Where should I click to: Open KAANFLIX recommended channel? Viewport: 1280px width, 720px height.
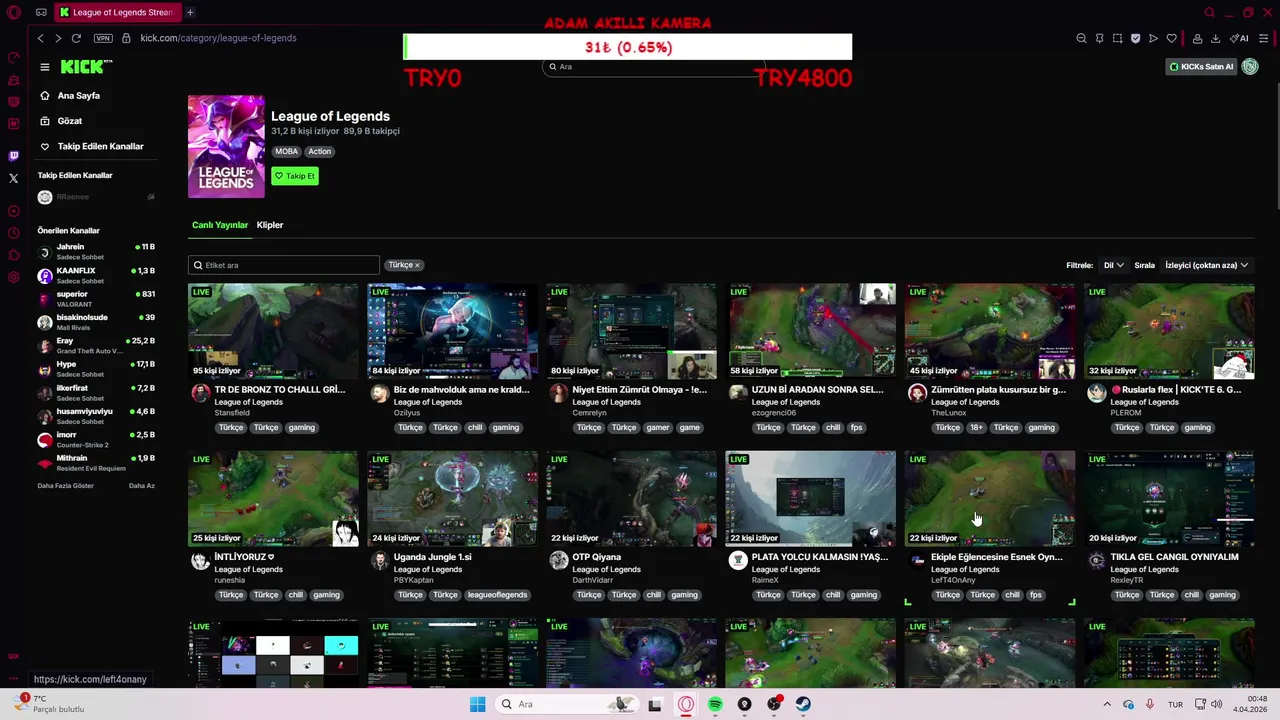[96, 275]
